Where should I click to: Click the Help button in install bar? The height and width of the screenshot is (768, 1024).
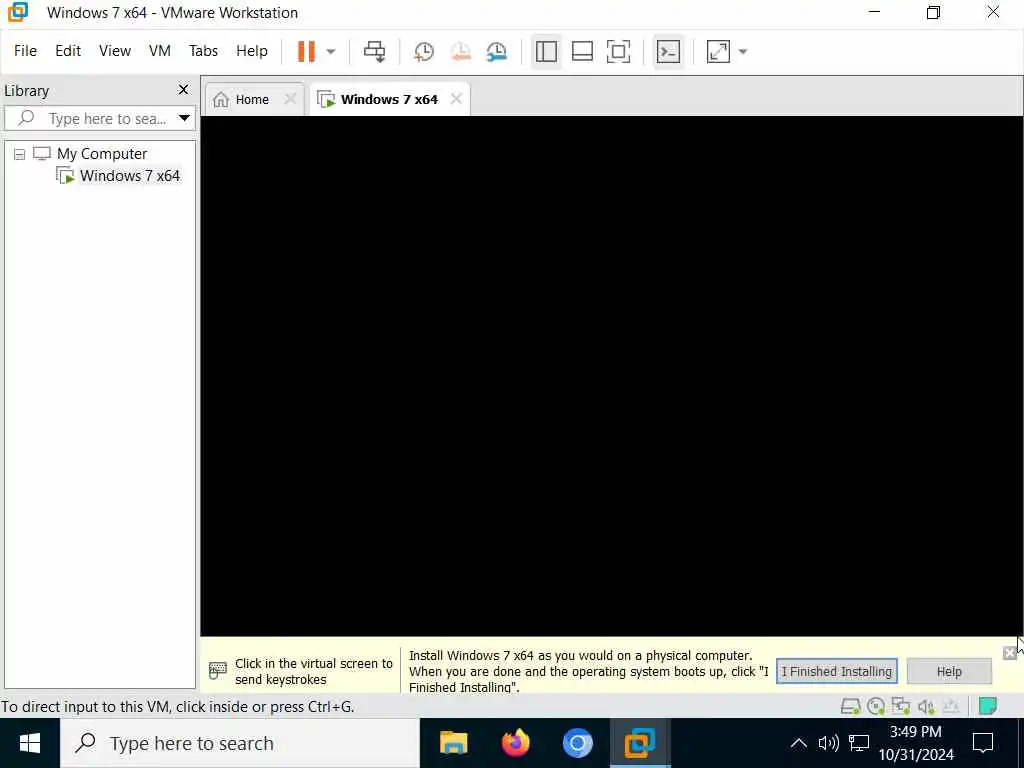click(949, 671)
